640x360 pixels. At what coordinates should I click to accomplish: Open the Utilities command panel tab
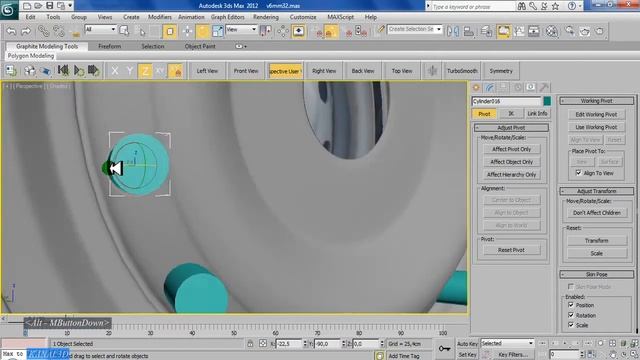[x=544, y=87]
